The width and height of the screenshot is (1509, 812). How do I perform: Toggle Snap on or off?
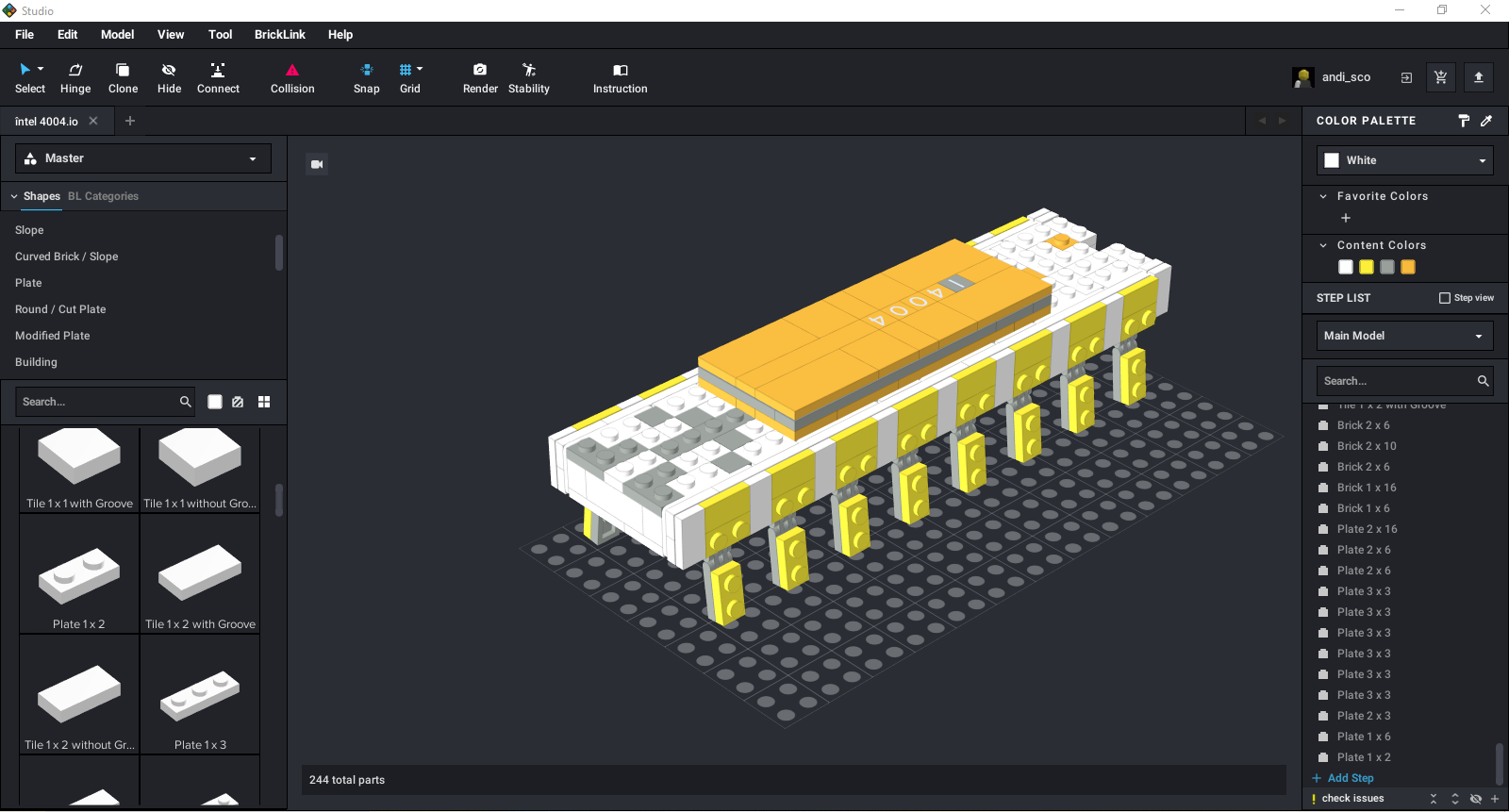(367, 78)
